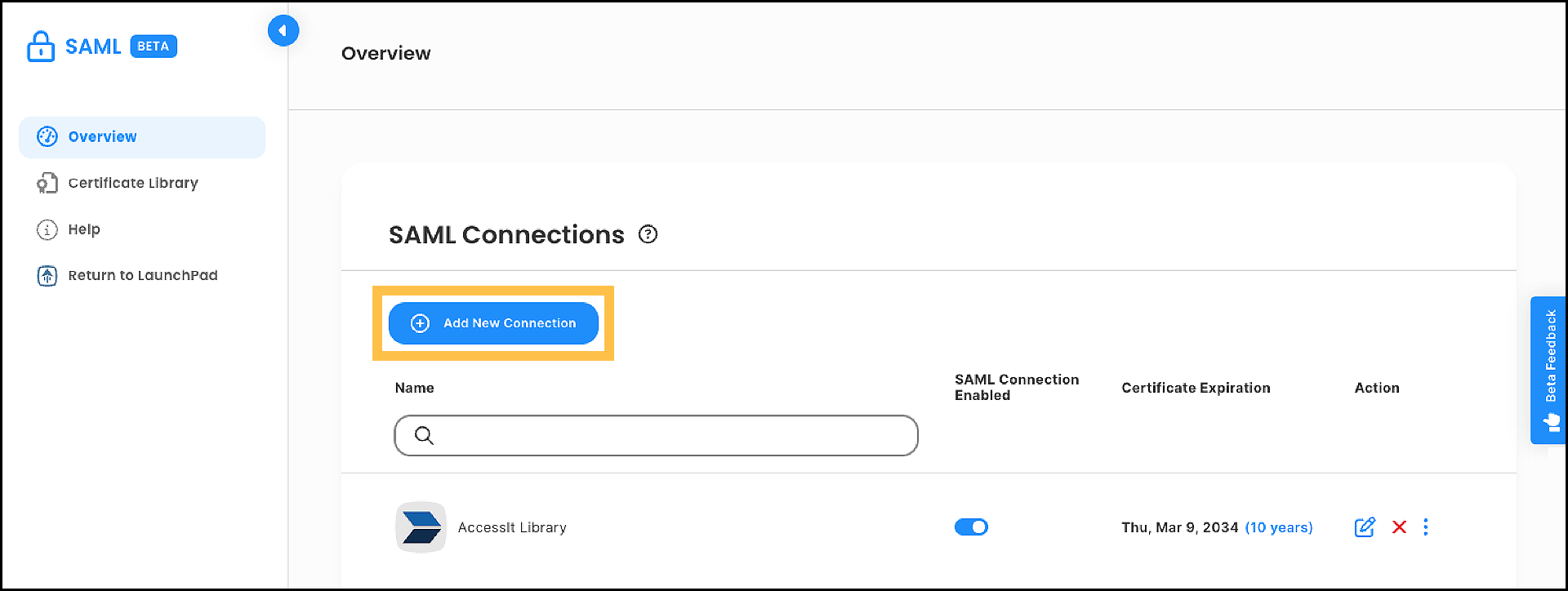Screen dimensions: 1568x591
Task: Open the Beta Feedback side tab
Action: click(1549, 370)
